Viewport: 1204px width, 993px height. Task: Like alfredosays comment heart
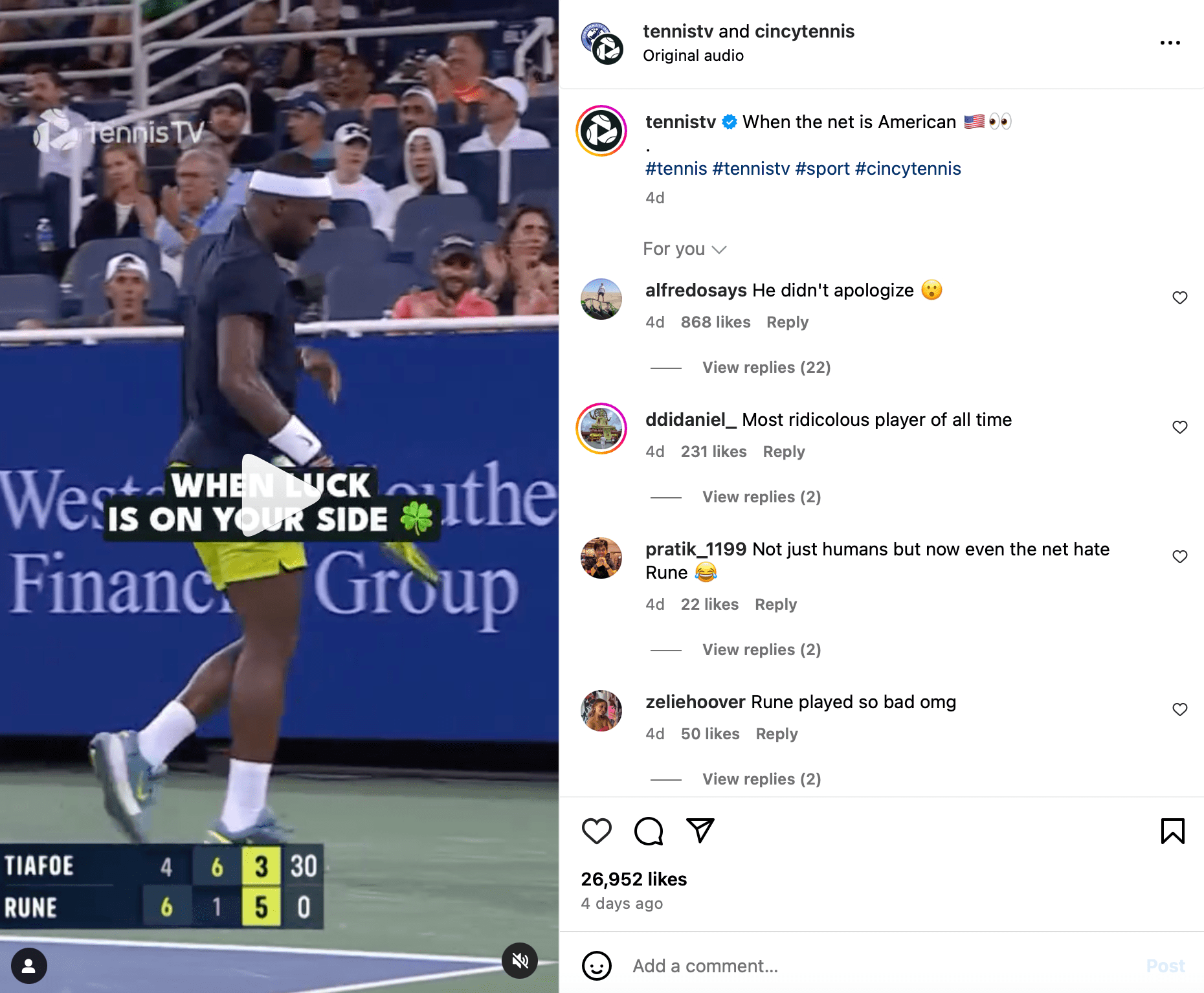[1179, 298]
